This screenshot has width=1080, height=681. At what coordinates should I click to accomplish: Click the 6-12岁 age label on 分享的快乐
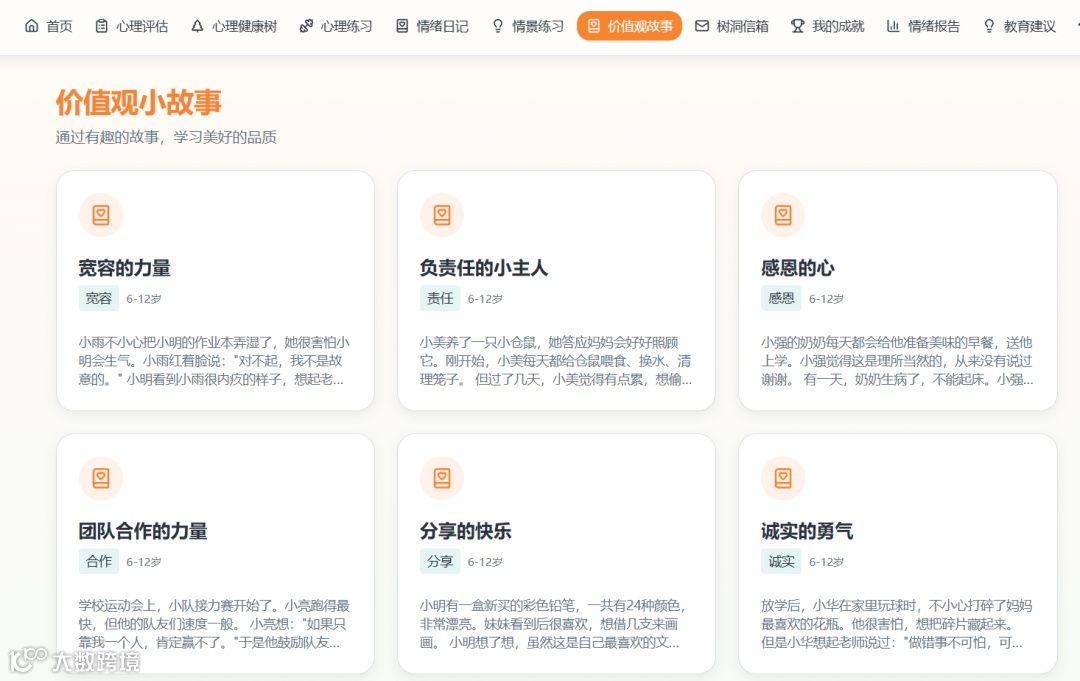coord(485,562)
